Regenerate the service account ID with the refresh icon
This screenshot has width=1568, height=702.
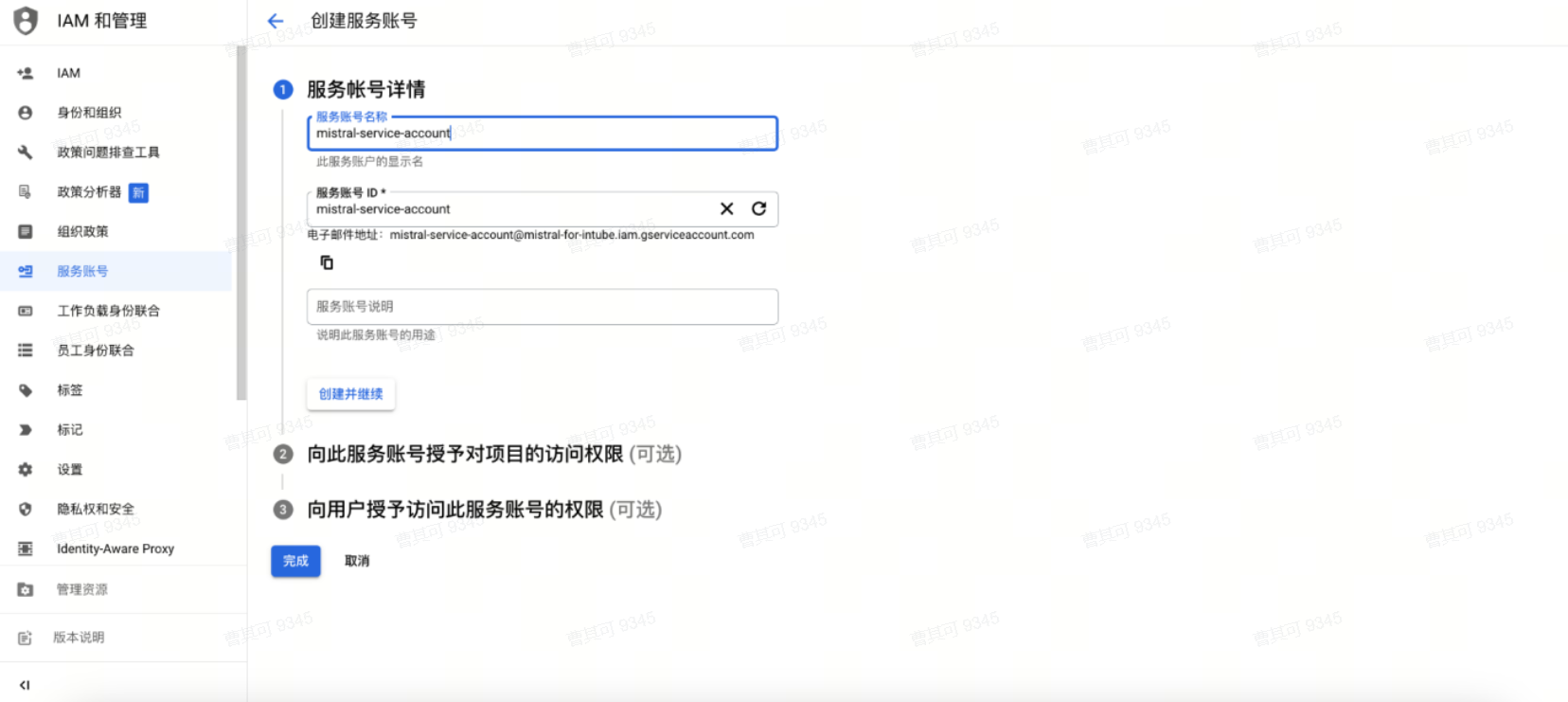click(x=758, y=208)
